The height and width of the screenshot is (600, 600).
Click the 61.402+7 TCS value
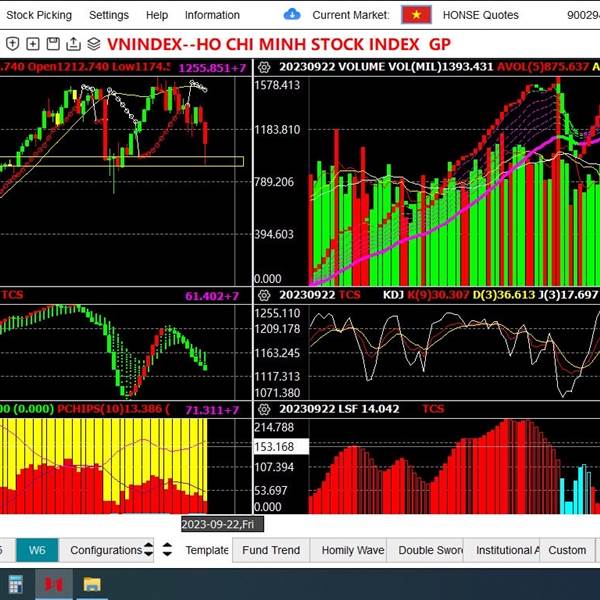click(212, 296)
